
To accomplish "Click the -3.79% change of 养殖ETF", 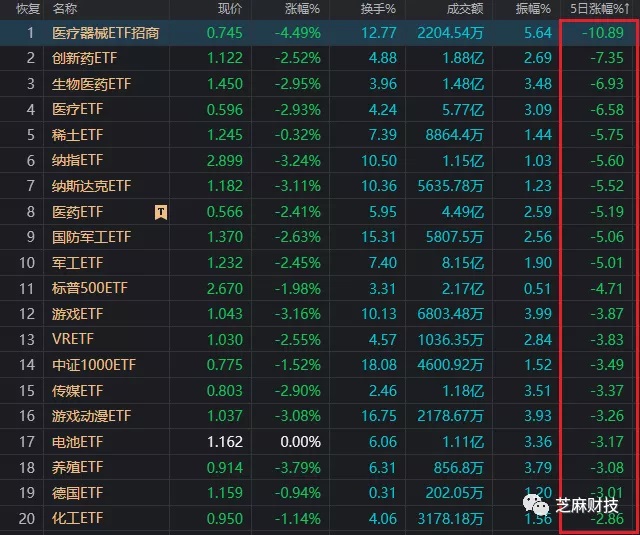I will [298, 467].
